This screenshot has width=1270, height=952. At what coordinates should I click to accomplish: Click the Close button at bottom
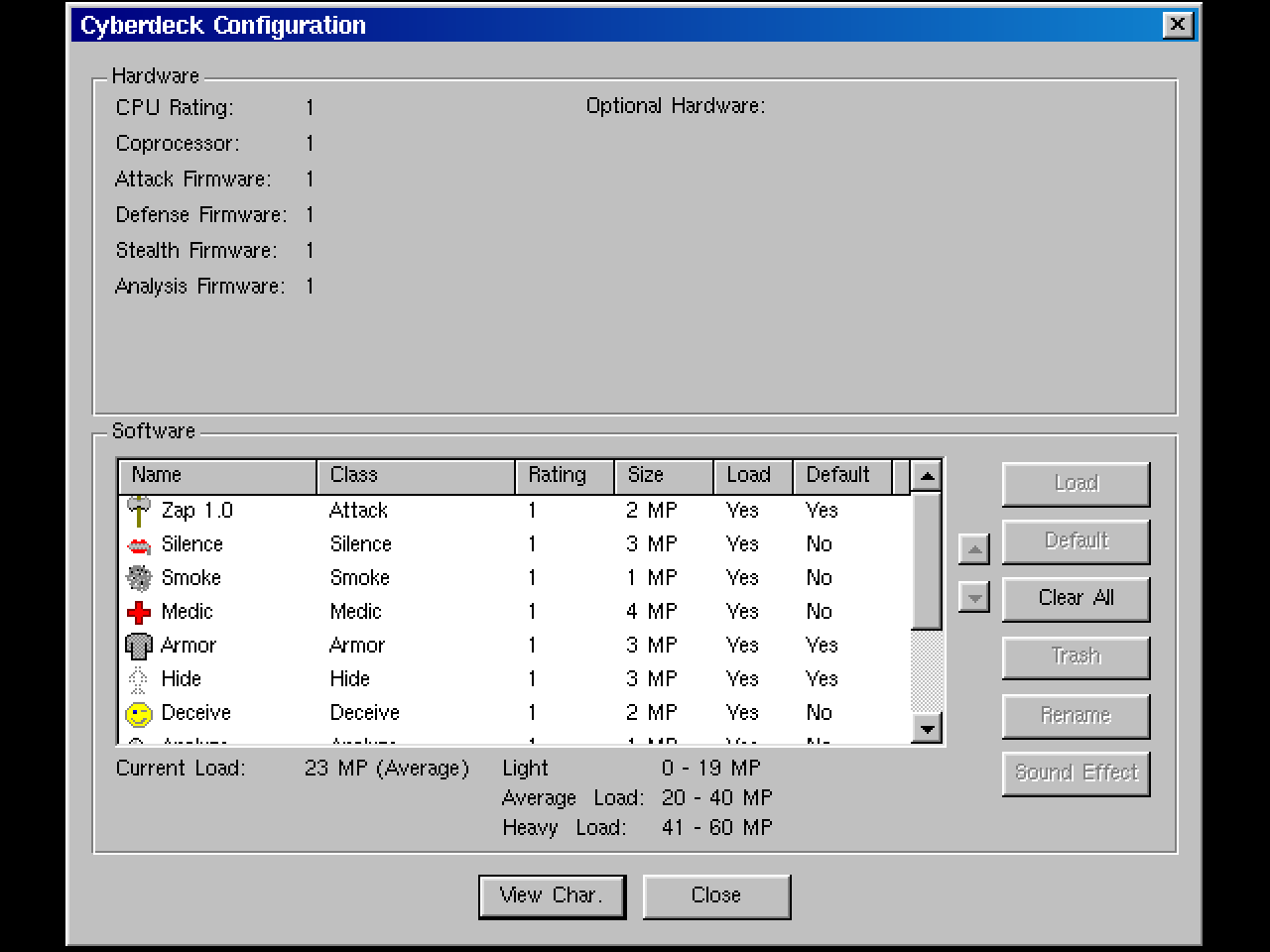coord(716,896)
